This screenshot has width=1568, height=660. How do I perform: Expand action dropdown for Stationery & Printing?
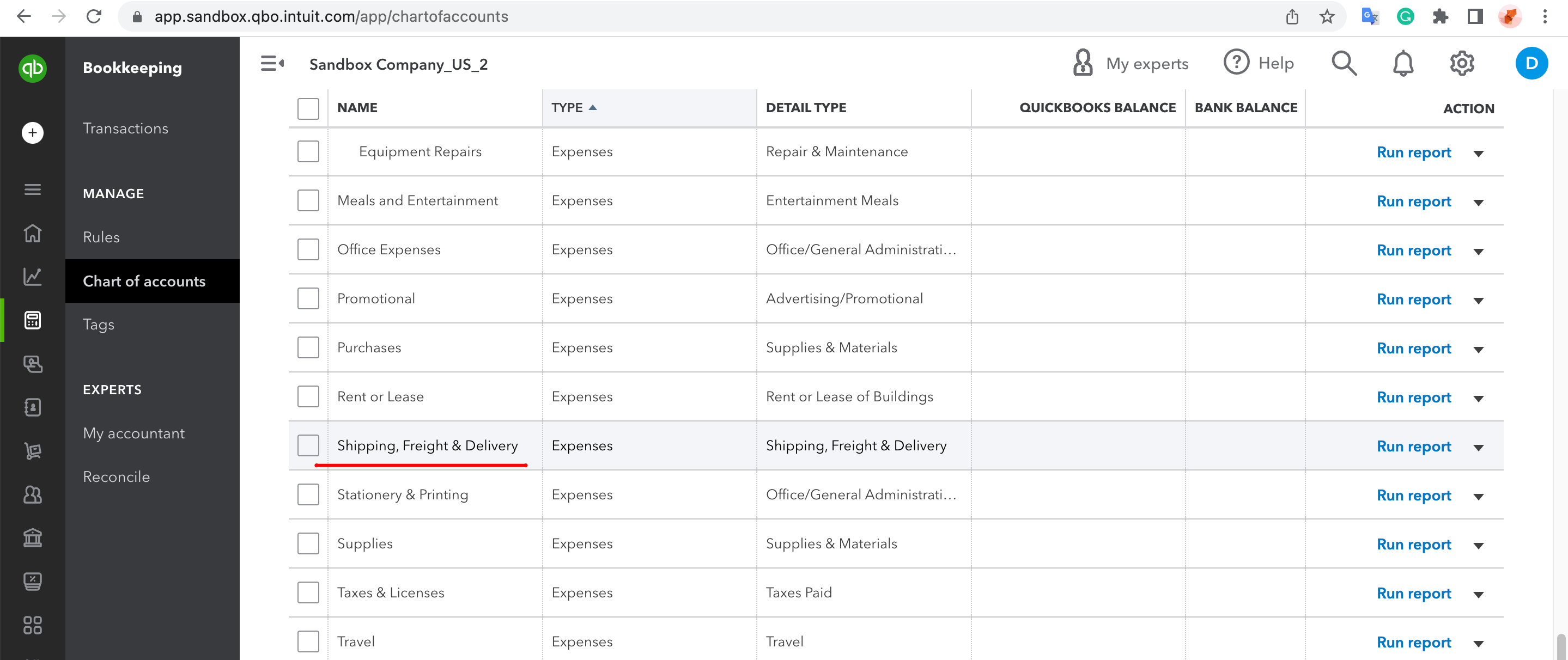(x=1478, y=497)
